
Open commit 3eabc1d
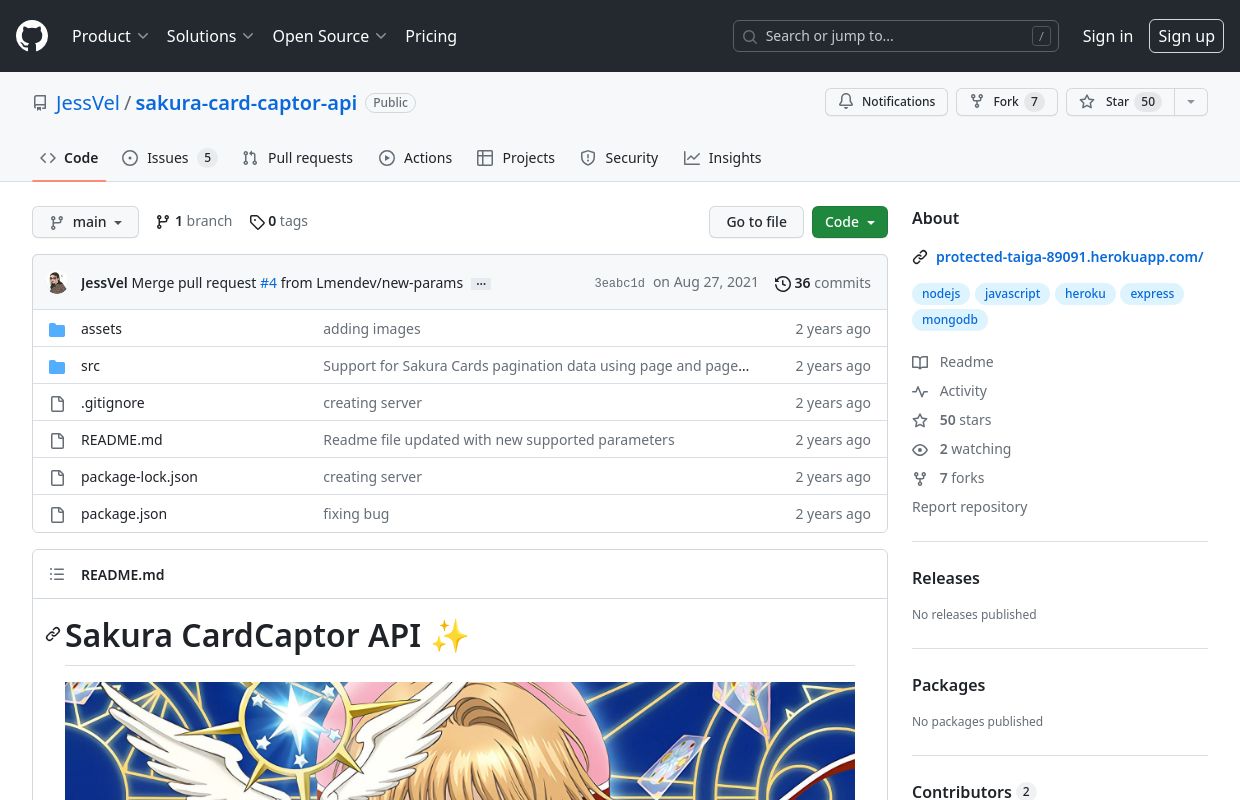619,283
